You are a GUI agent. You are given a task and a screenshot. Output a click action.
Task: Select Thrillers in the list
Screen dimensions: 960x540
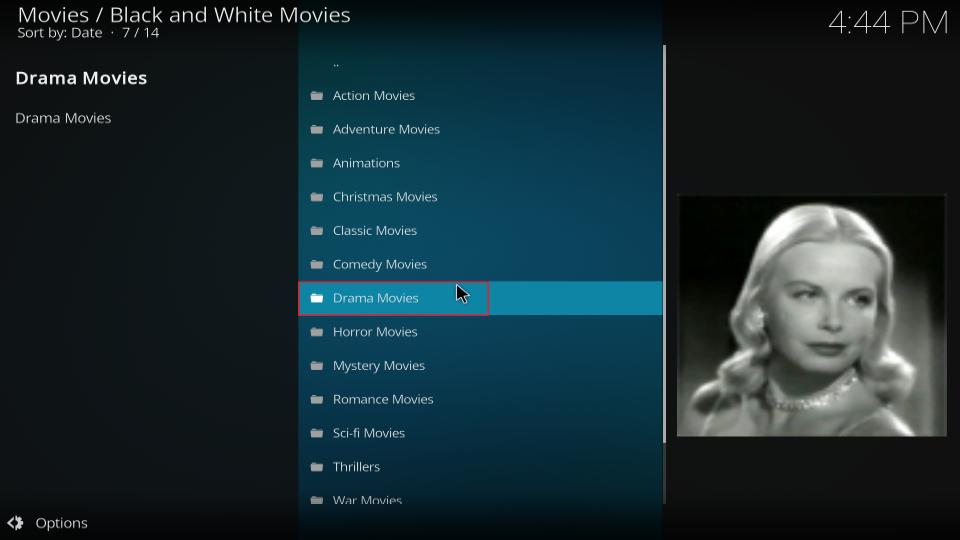(x=480, y=467)
